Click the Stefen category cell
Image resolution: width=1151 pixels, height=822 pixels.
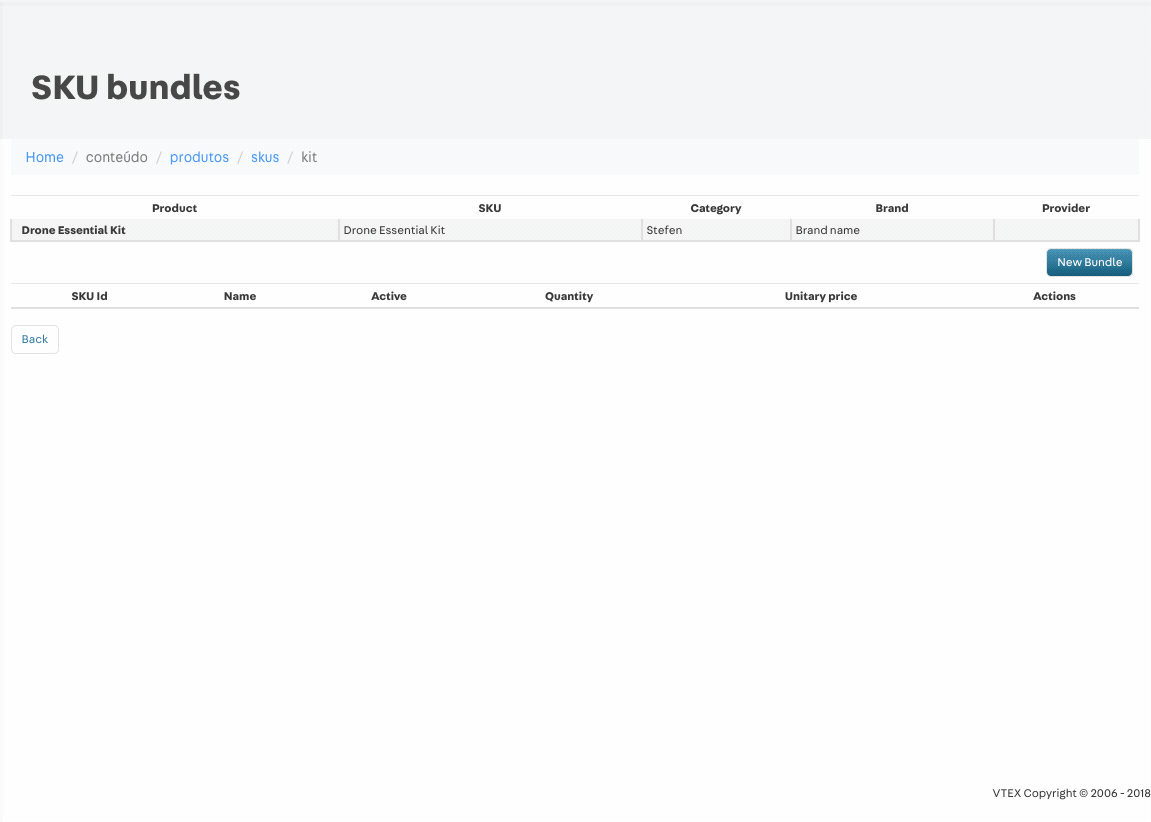point(716,230)
